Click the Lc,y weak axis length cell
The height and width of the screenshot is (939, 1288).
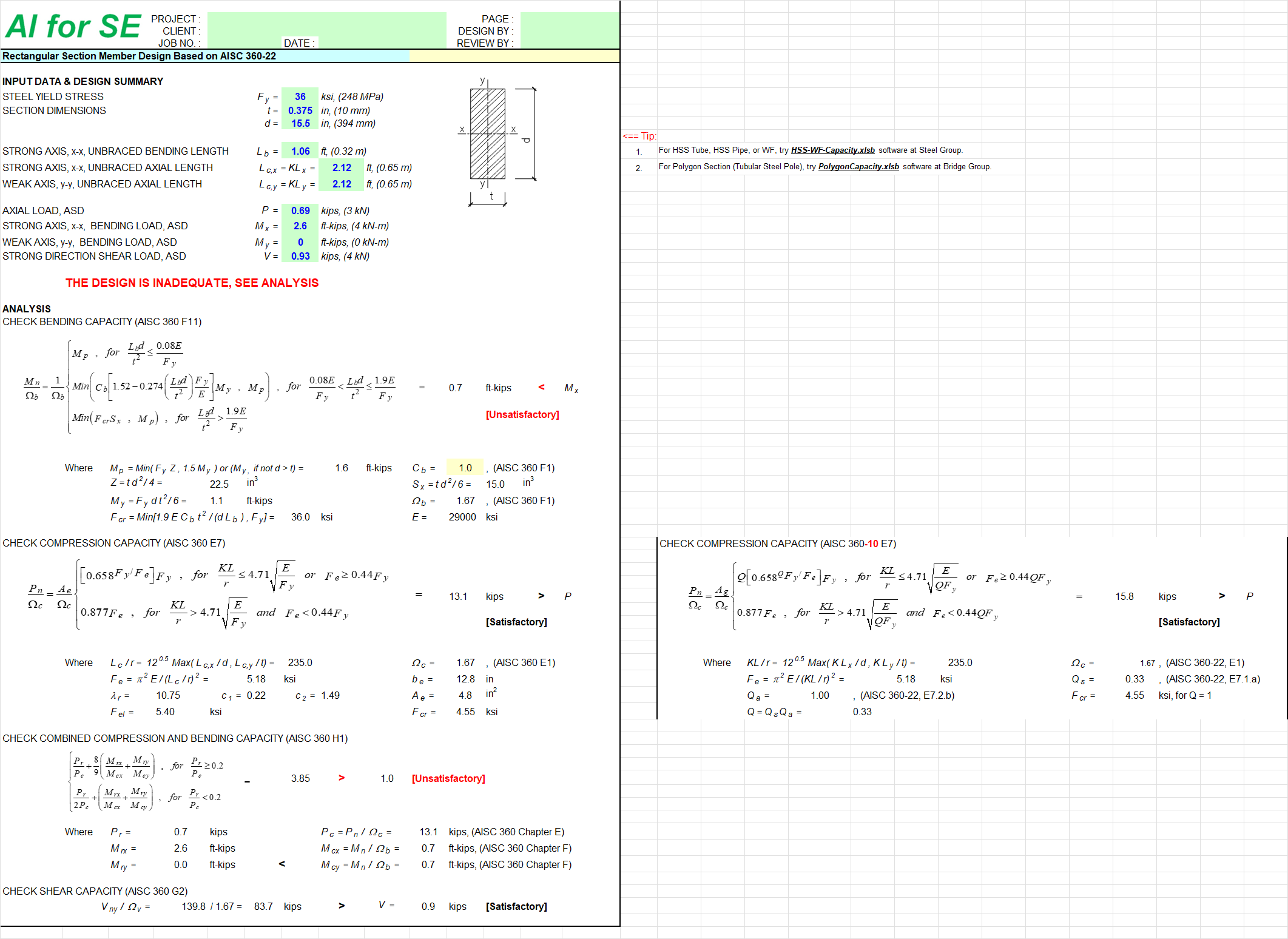342,184
